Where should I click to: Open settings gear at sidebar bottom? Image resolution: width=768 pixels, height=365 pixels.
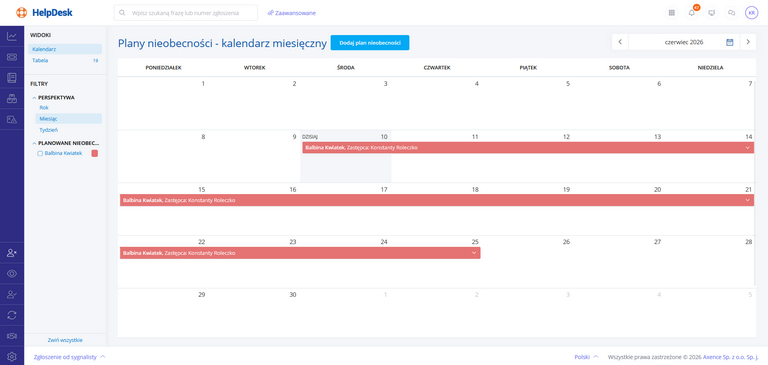click(12, 357)
